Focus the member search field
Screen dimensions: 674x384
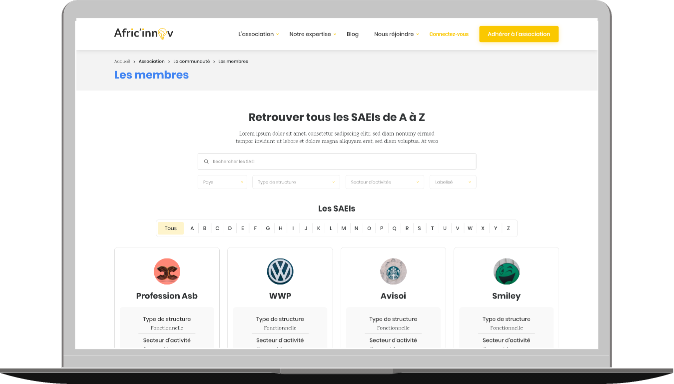pos(337,161)
